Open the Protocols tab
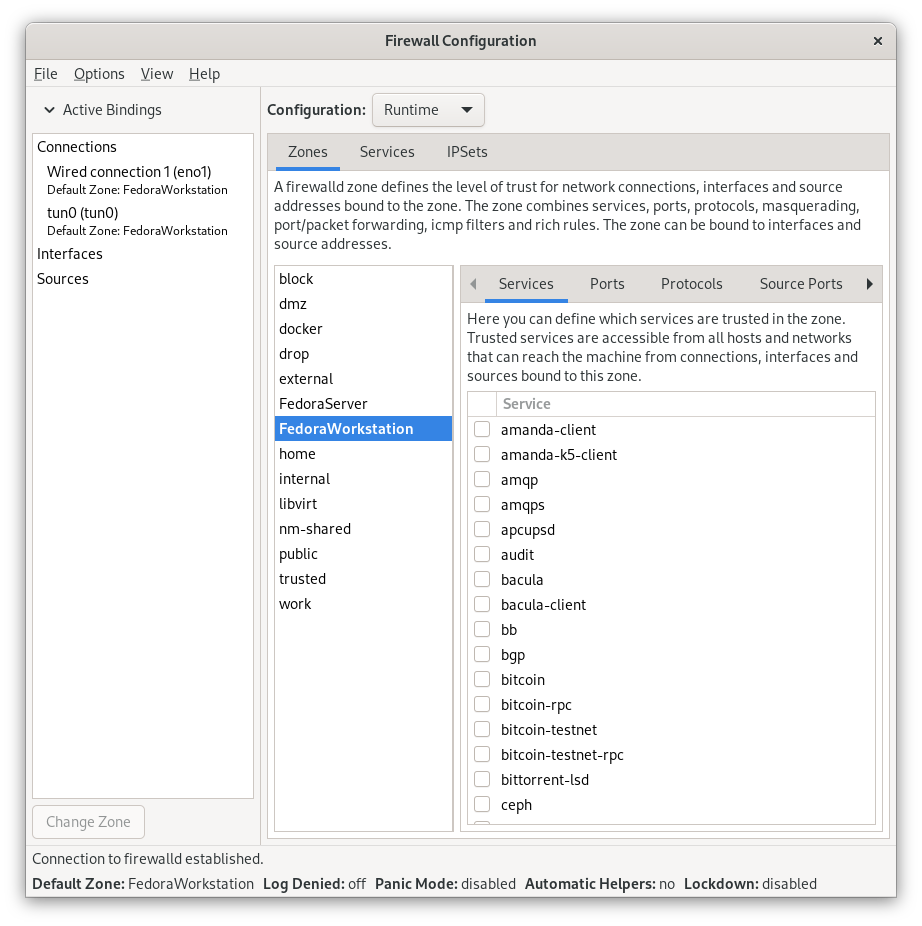 pyautogui.click(x=691, y=284)
